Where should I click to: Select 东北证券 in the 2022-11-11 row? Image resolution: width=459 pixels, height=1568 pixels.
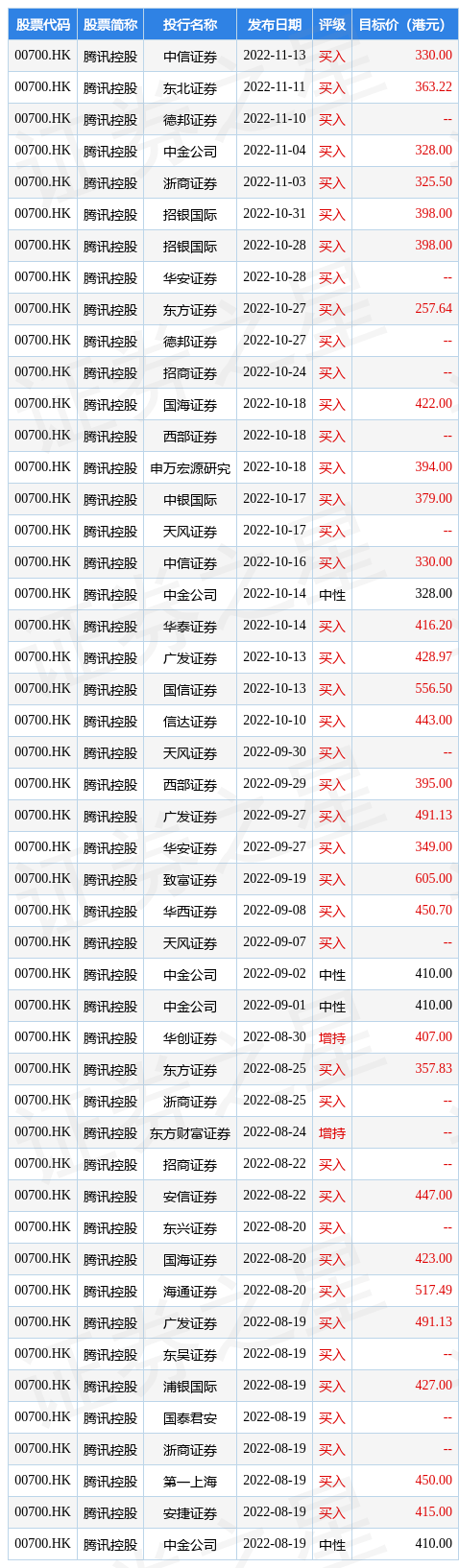pyautogui.click(x=190, y=87)
